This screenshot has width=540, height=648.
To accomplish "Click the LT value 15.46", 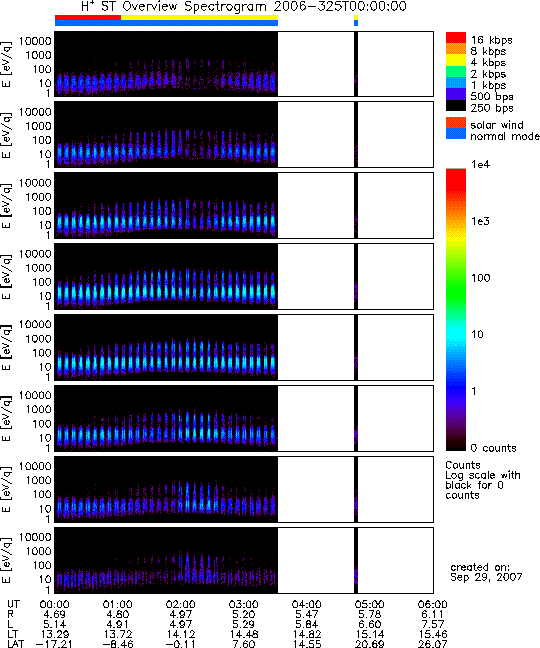I will tap(433, 634).
